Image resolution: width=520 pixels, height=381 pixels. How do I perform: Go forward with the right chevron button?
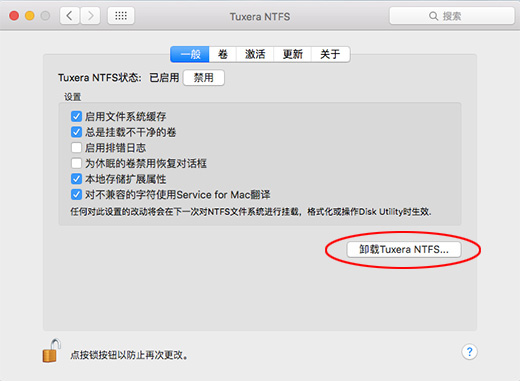click(x=90, y=16)
